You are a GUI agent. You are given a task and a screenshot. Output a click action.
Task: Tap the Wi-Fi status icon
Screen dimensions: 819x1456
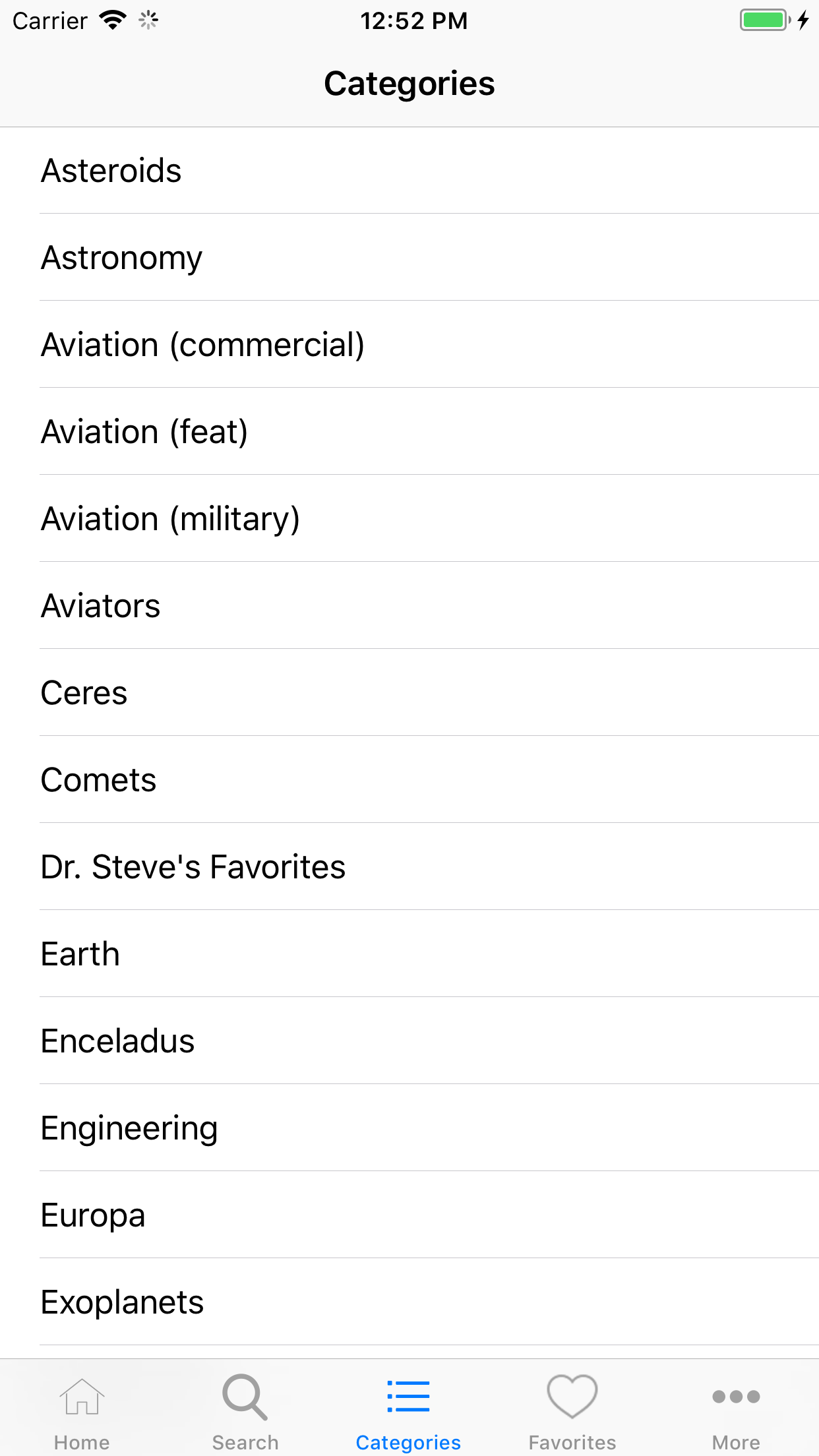113,20
